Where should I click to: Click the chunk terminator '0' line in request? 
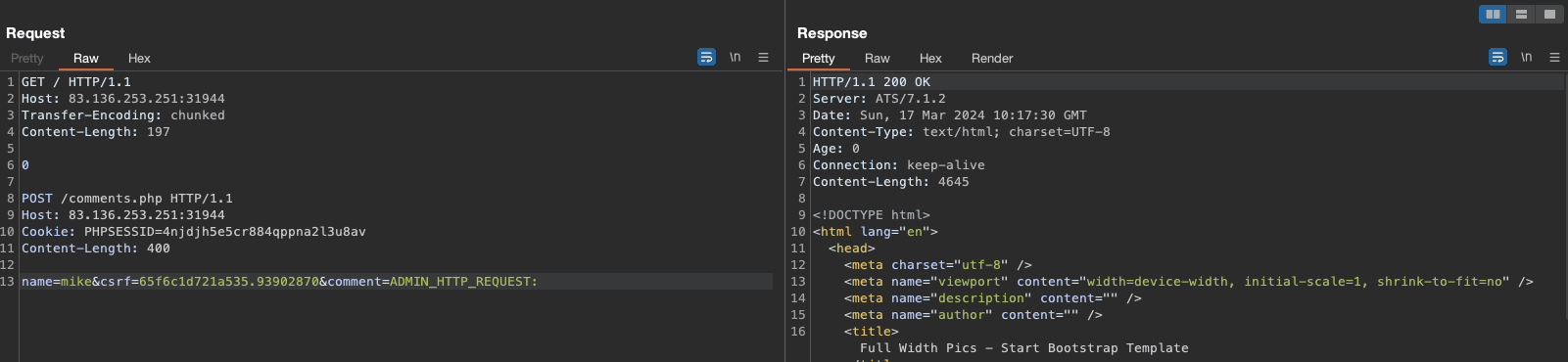point(25,165)
